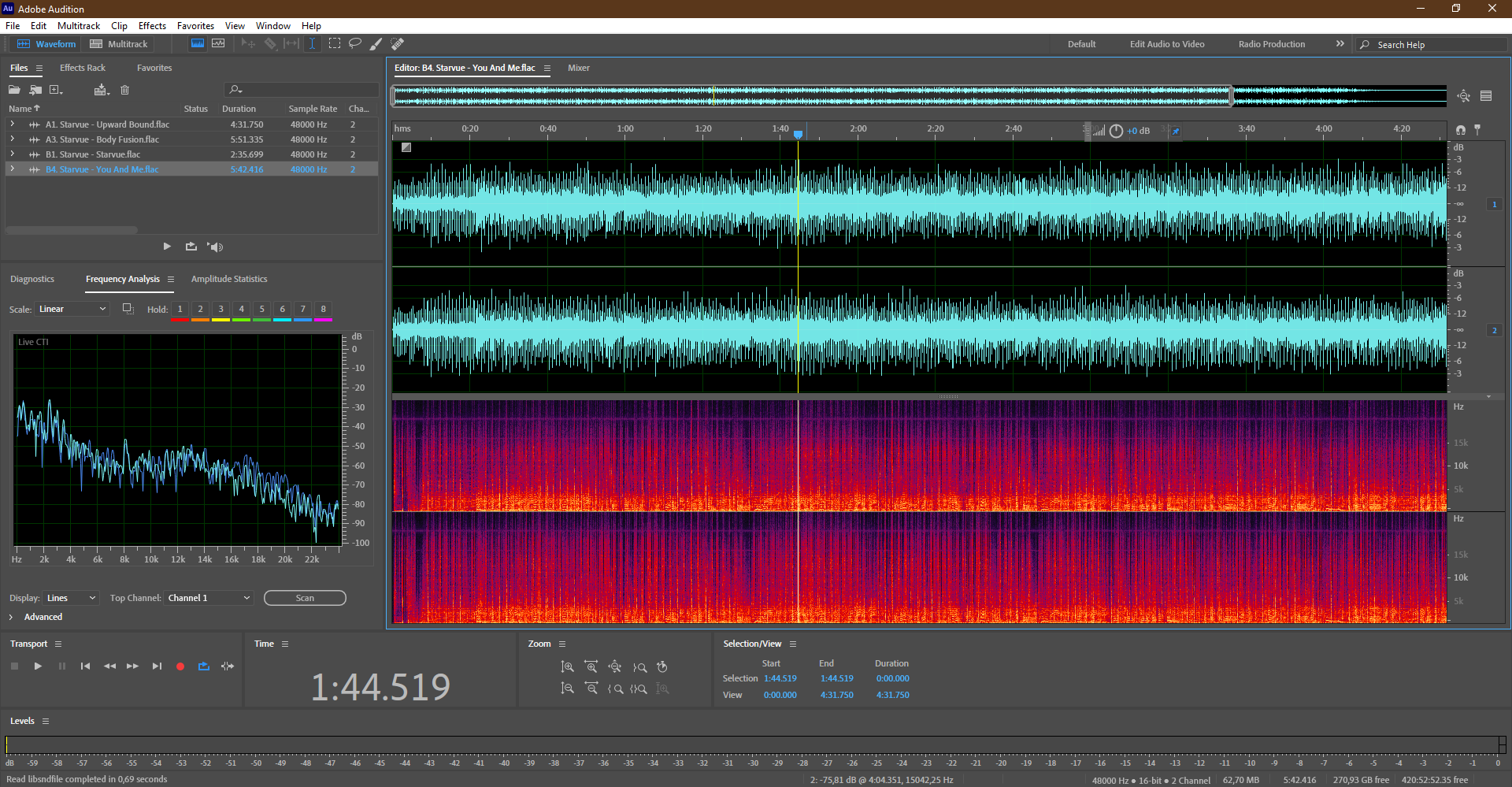Open the Top Channel dropdown
The image size is (1512, 787).
coord(209,598)
